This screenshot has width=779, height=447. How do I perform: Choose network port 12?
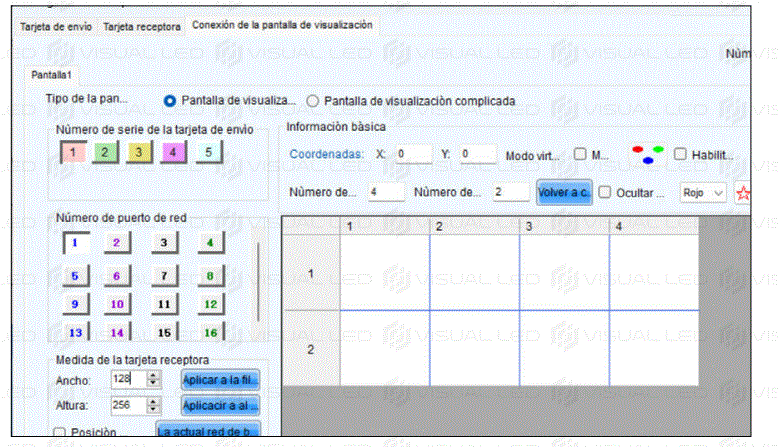coord(211,304)
